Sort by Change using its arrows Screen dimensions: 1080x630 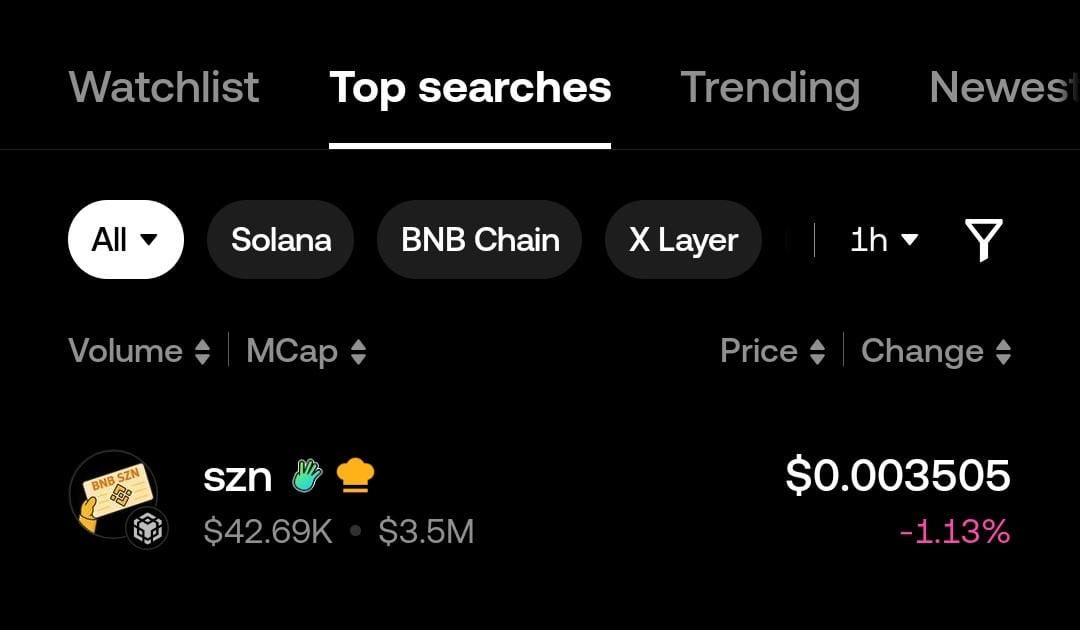1003,352
